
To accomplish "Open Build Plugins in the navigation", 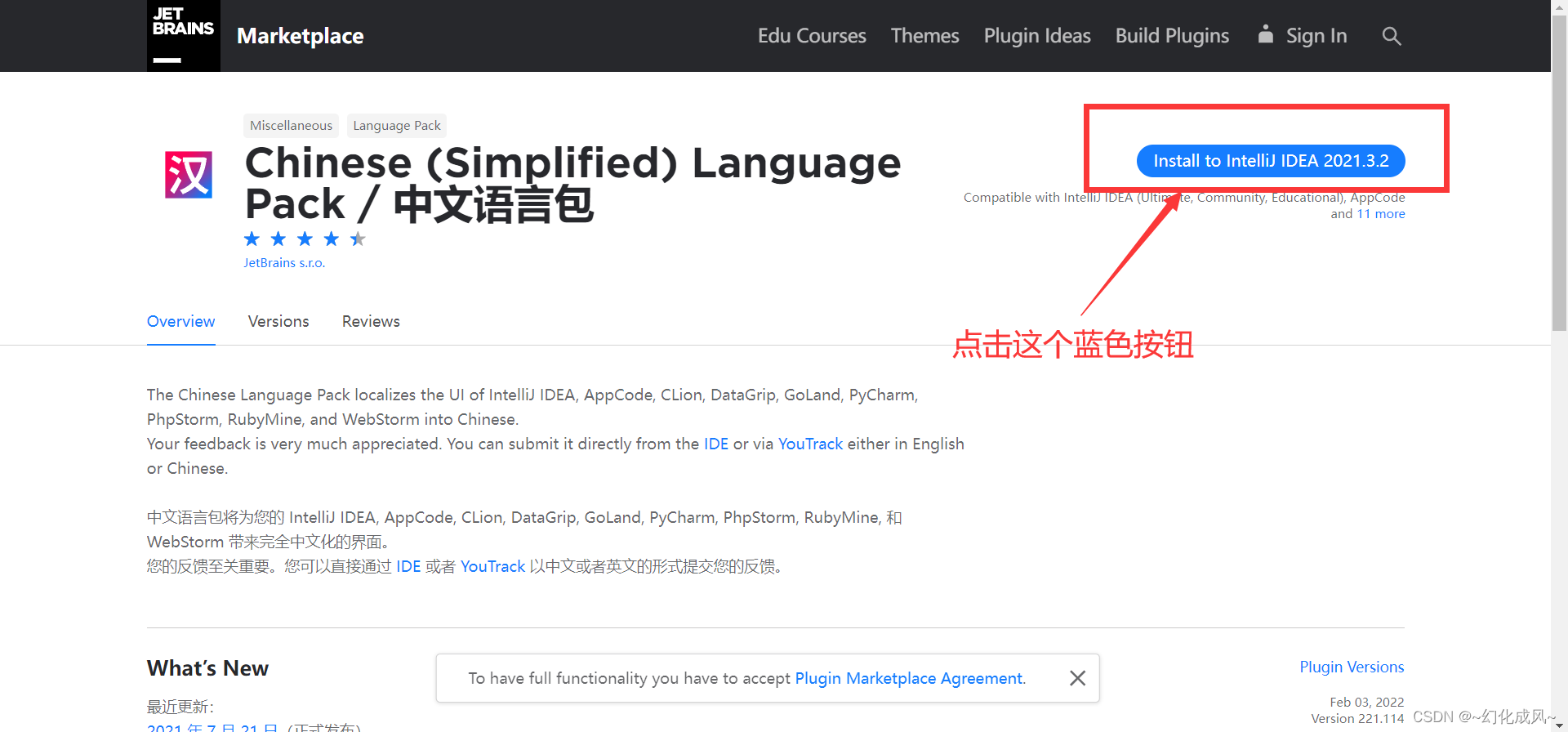I will click(x=1172, y=36).
